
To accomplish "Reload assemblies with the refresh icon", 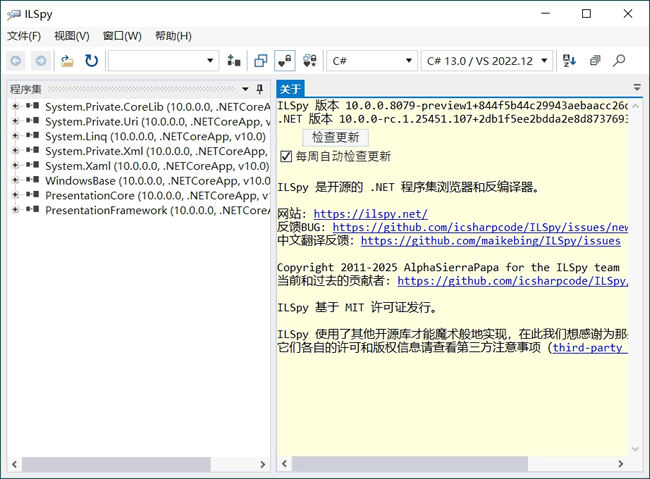I will point(91,61).
